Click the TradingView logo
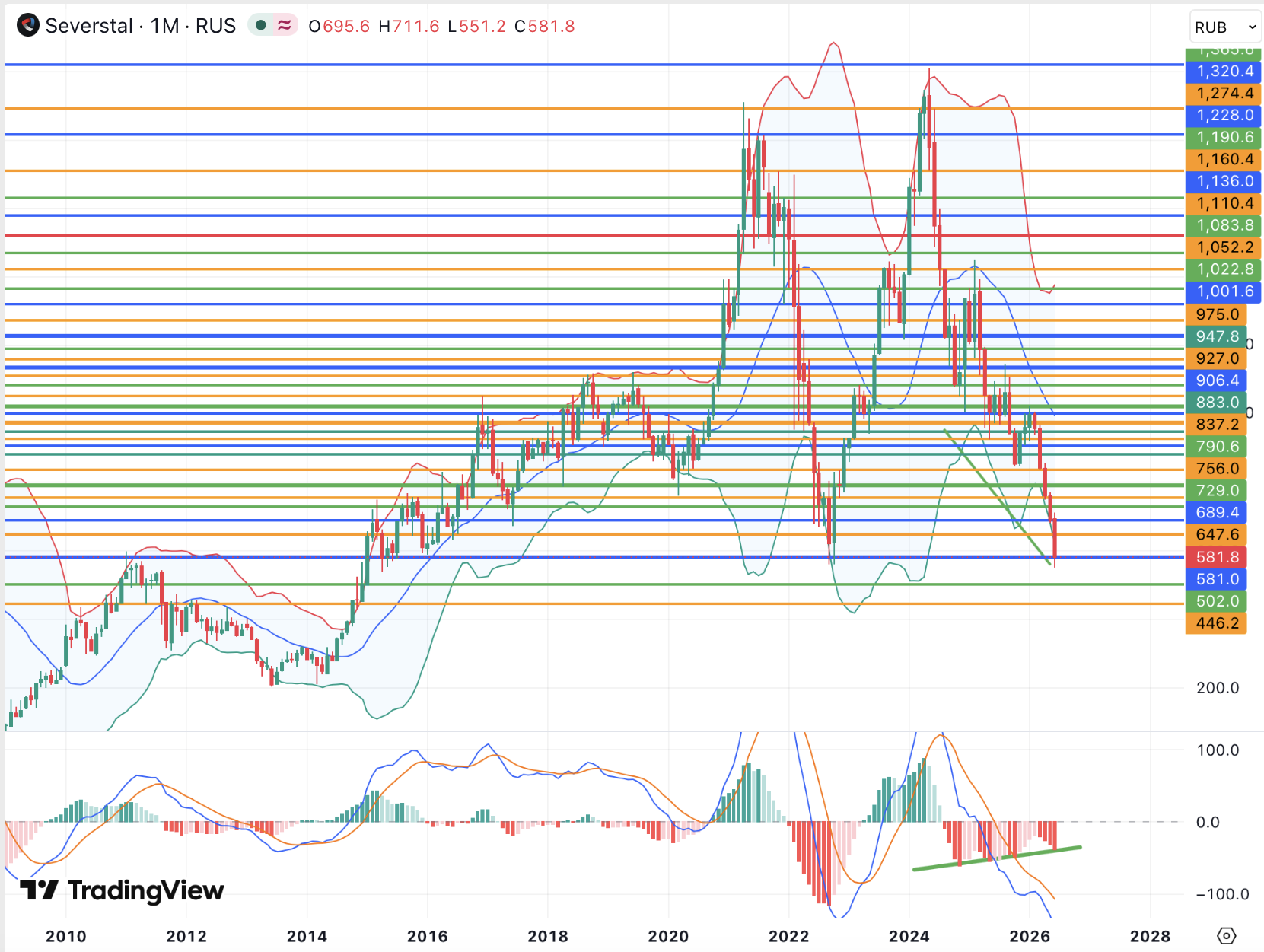The height and width of the screenshot is (952, 1264). [122, 890]
